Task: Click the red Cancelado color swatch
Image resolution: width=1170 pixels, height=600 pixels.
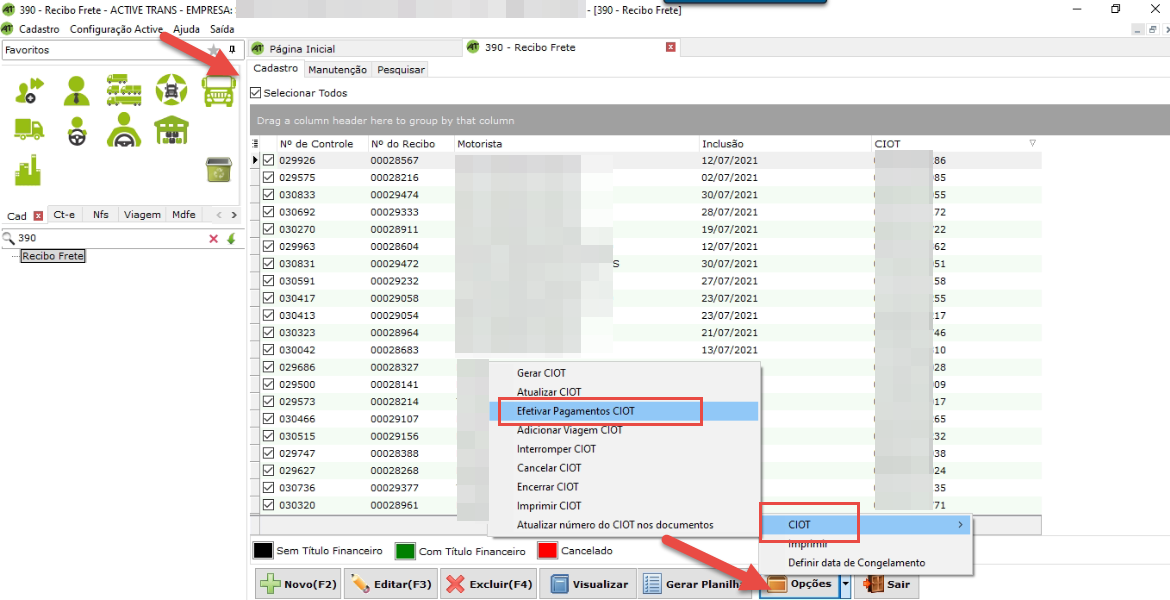Action: pos(547,551)
